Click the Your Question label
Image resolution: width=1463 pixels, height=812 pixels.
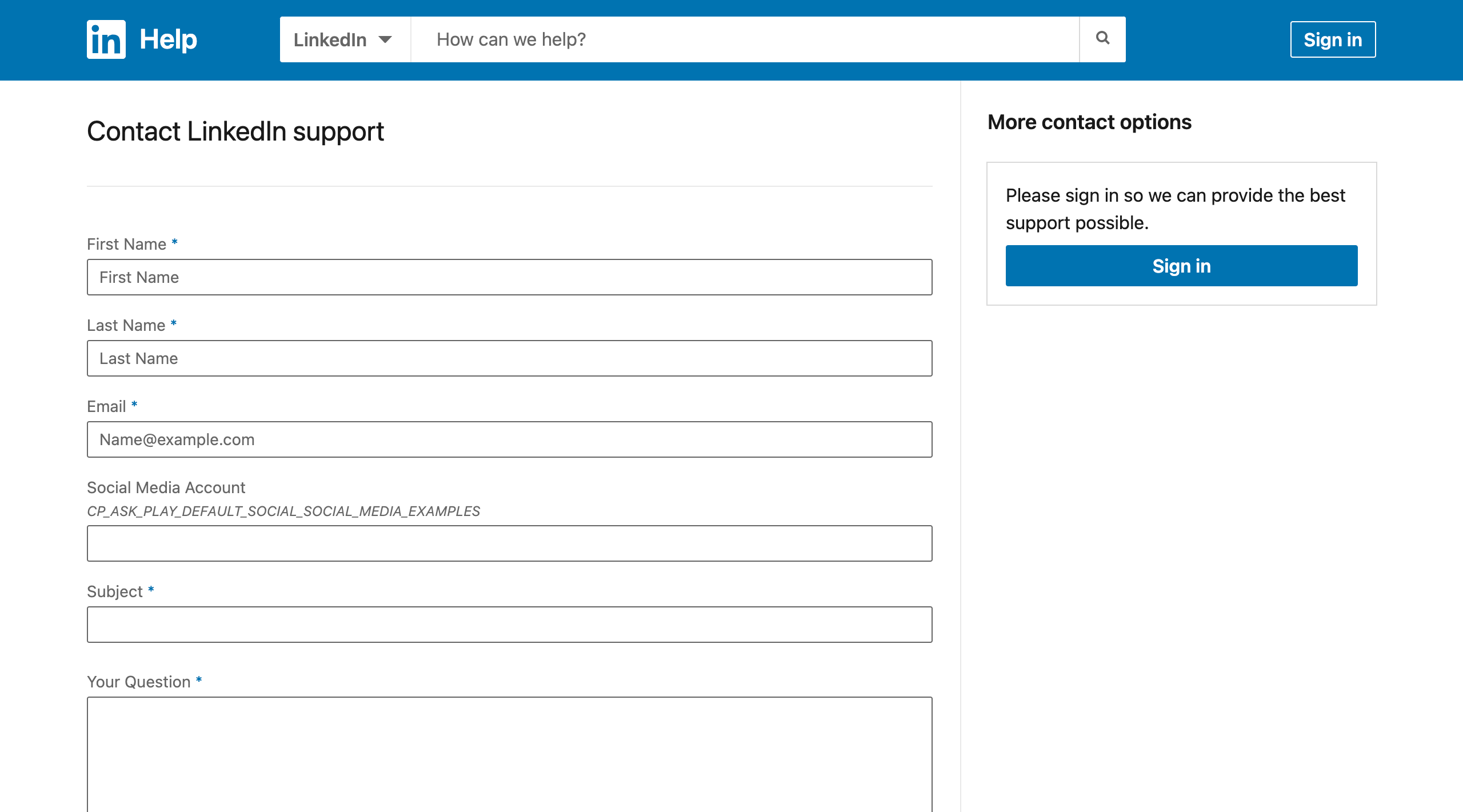138,682
